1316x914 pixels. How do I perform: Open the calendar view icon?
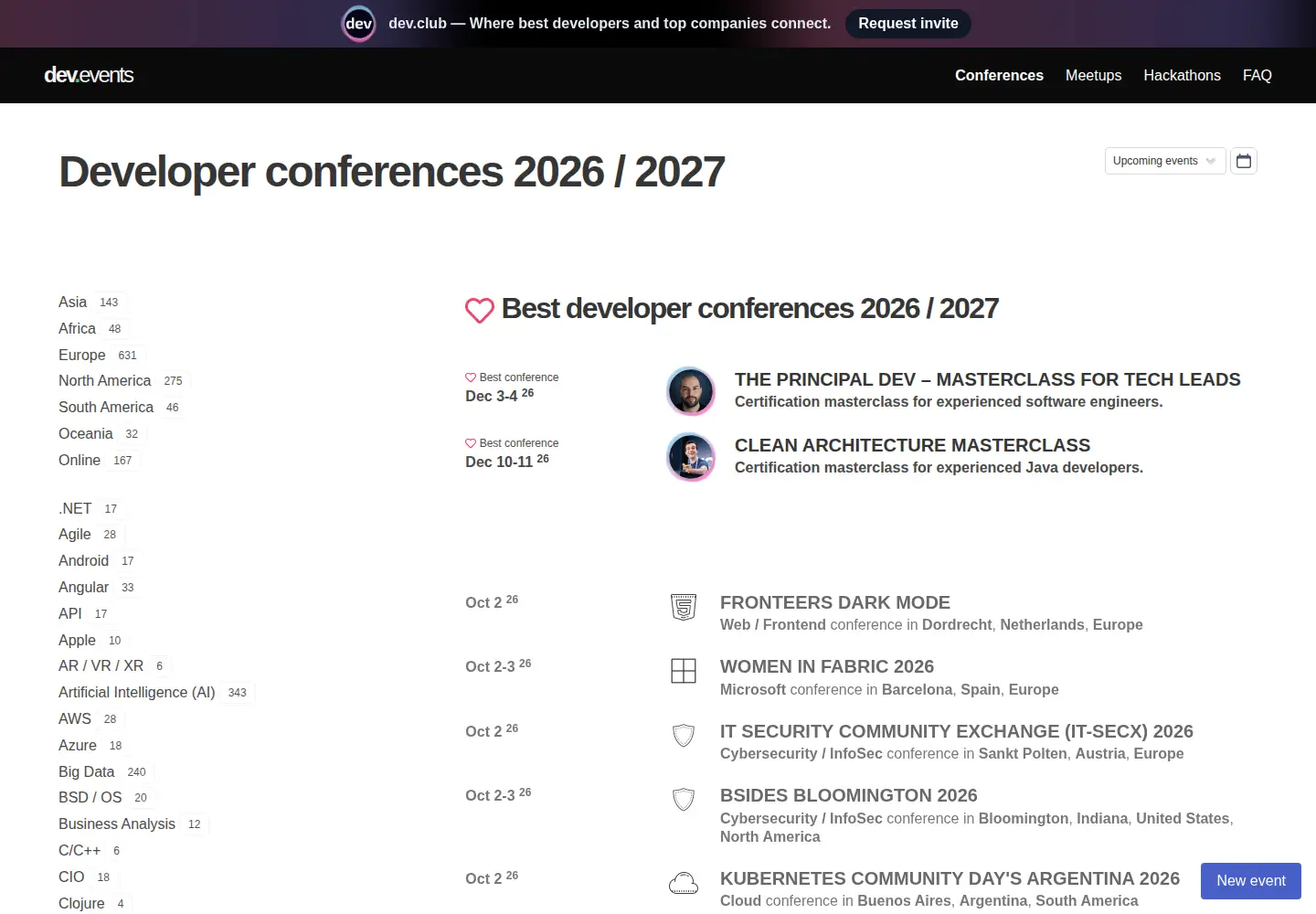(x=1244, y=161)
